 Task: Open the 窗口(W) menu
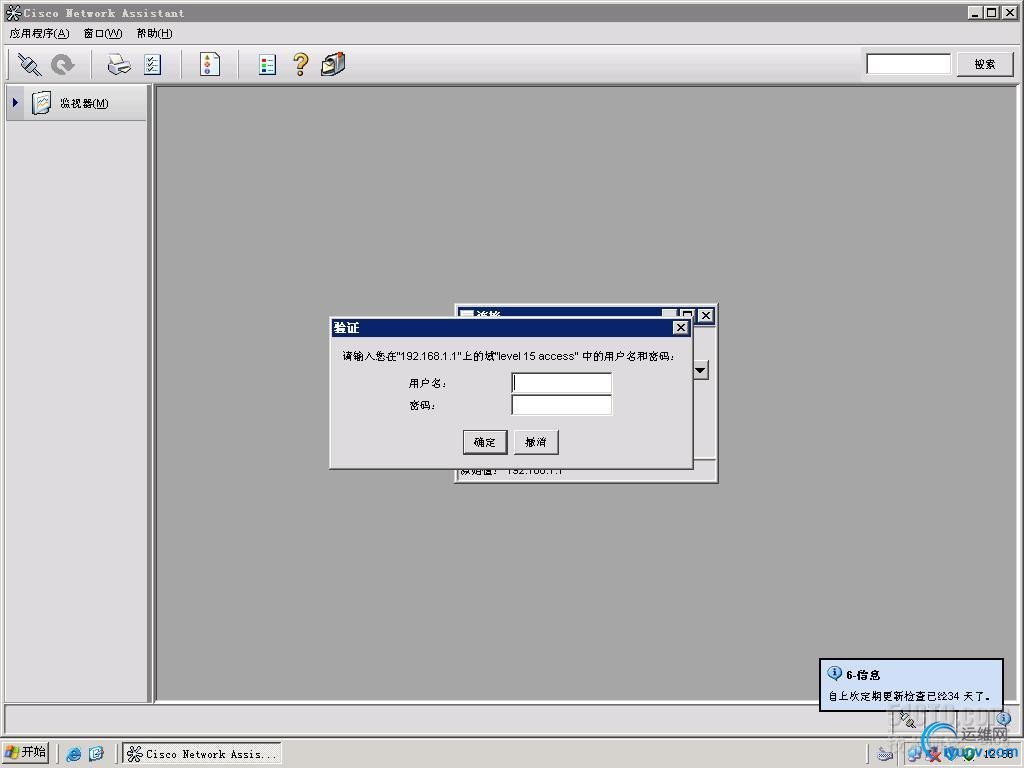point(103,33)
